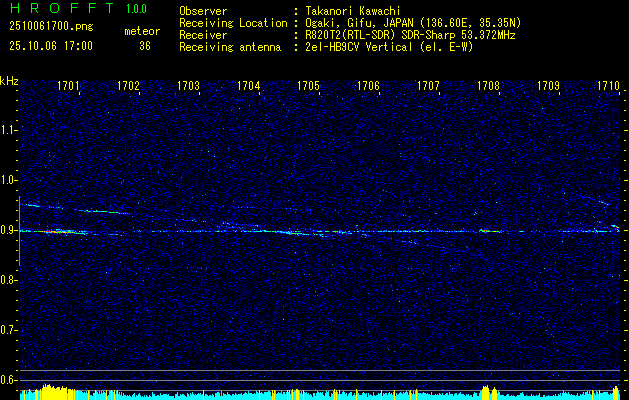Click the 1.1 kHz axis label
The image size is (629, 400).
pyautogui.click(x=9, y=130)
